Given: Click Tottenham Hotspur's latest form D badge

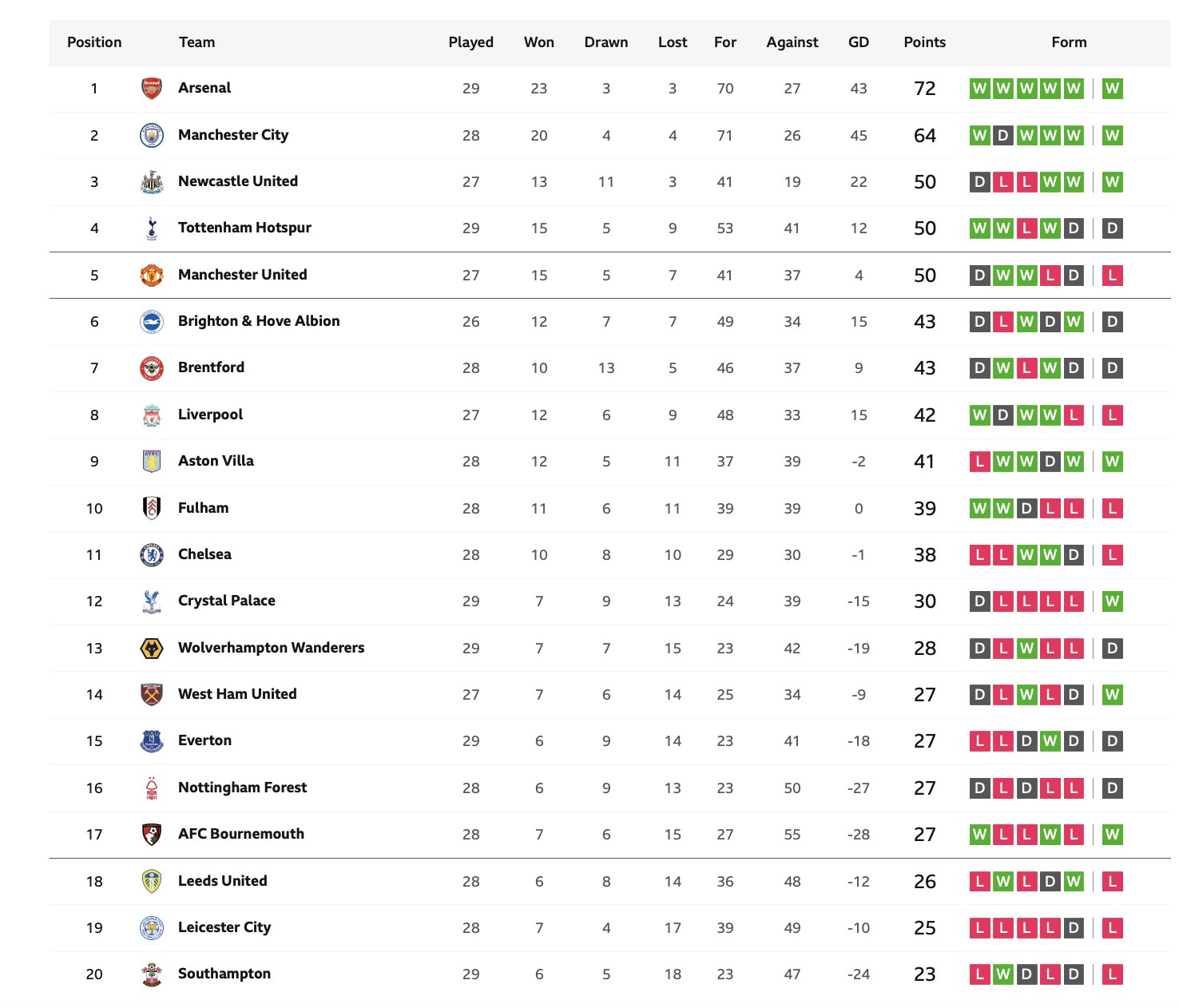Looking at the screenshot, I should click(1112, 228).
